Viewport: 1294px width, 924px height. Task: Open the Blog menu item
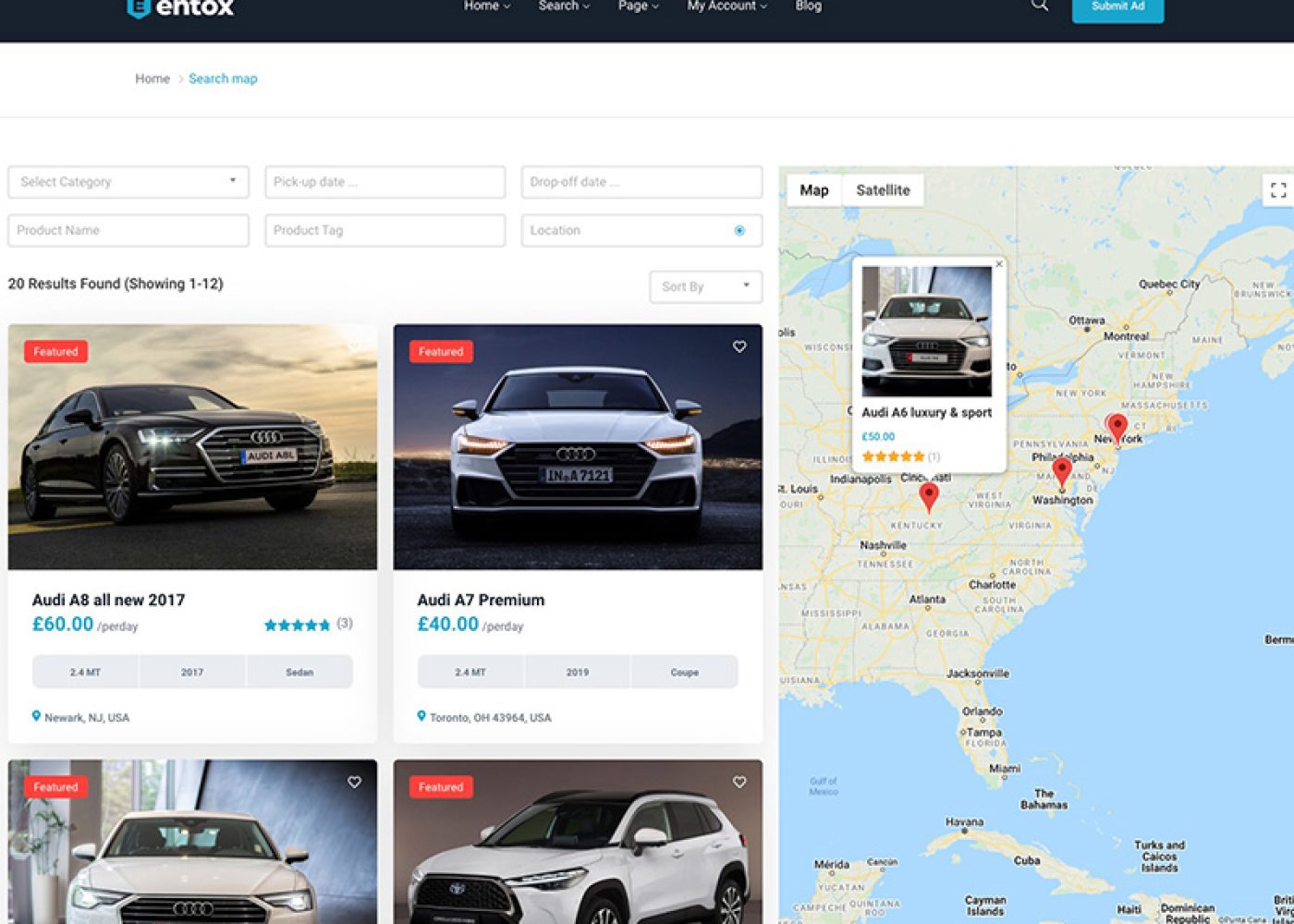click(808, 6)
